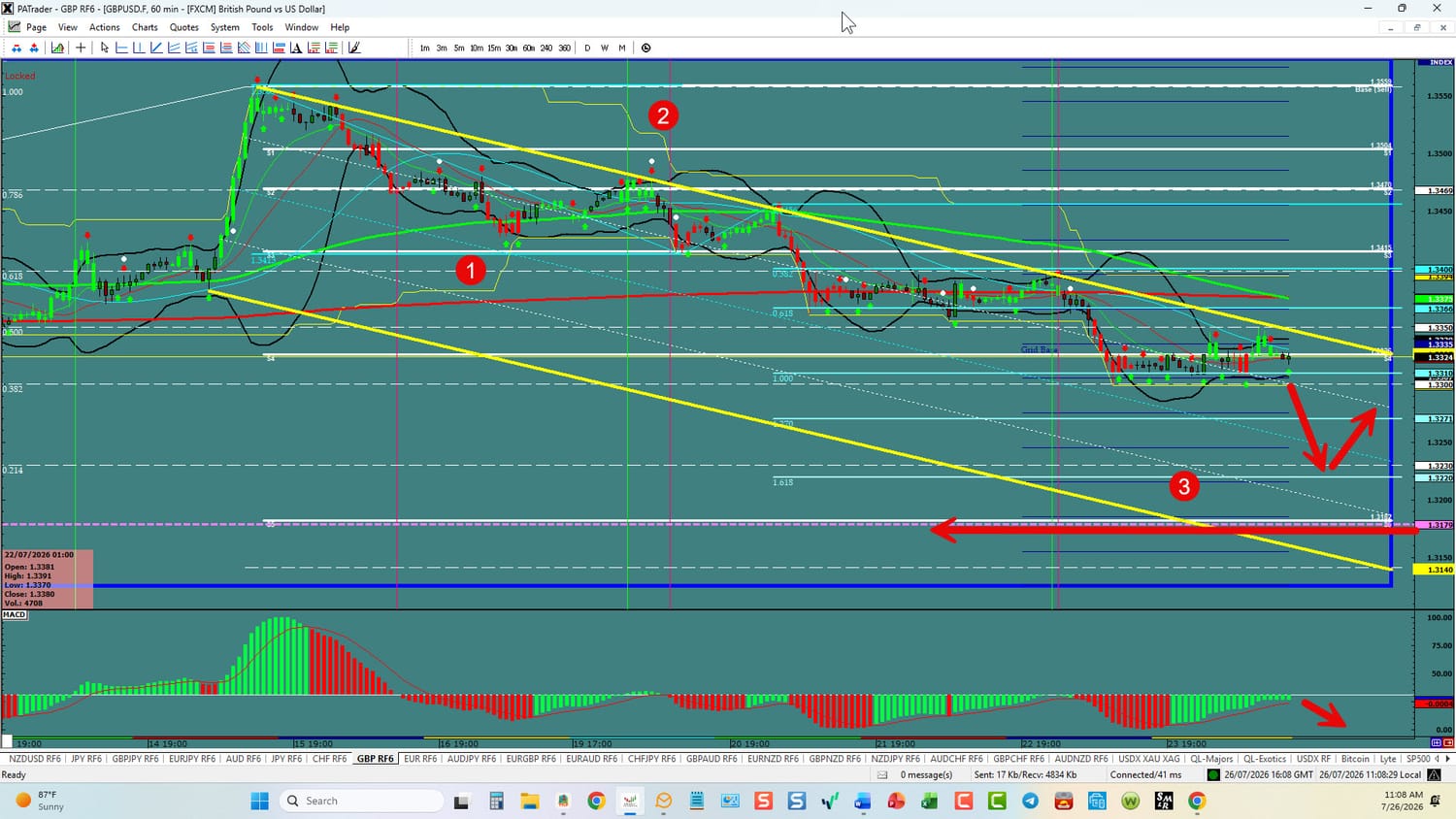Select the crosshair cursor tool

tap(81, 48)
